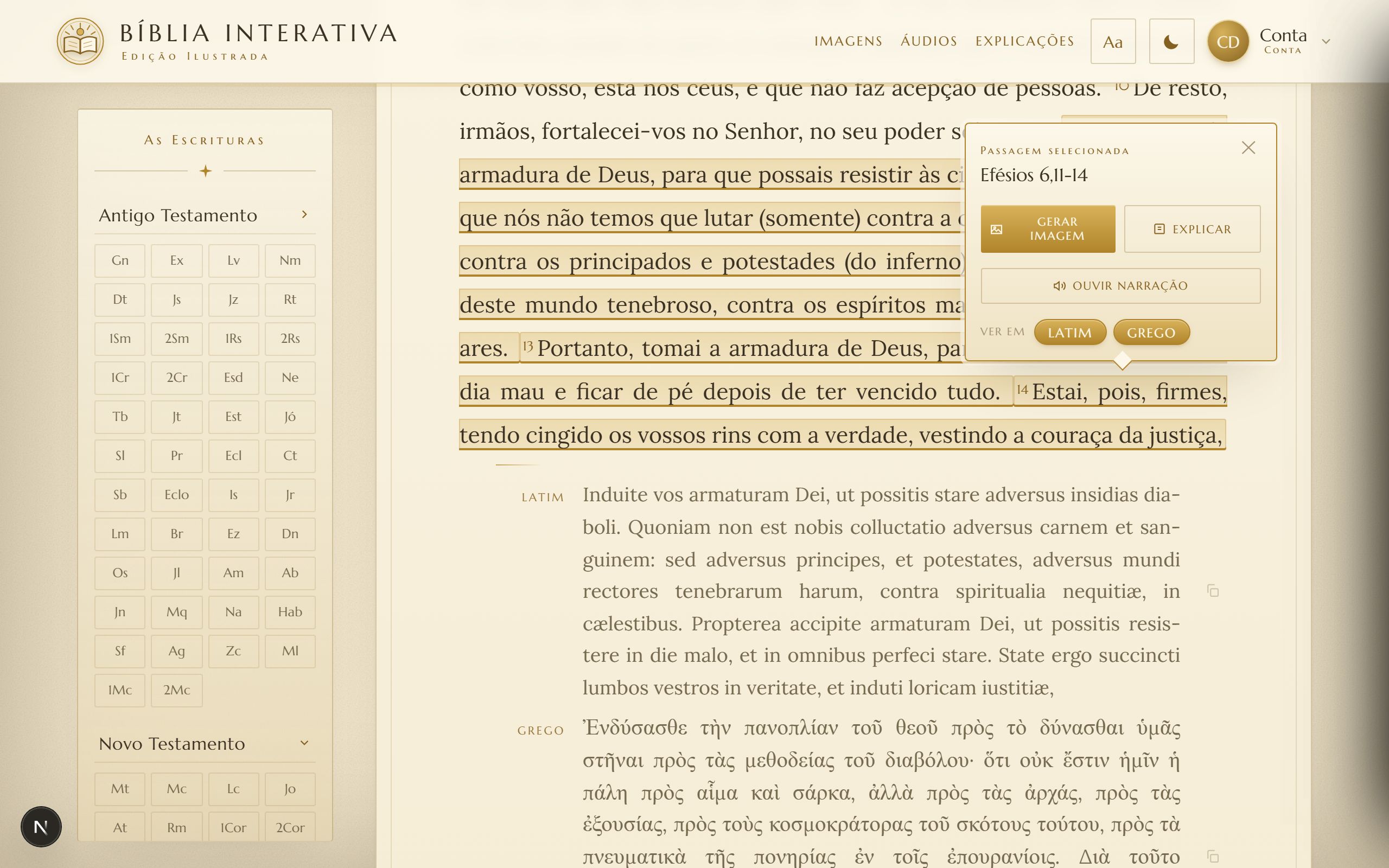This screenshot has width=1389, height=868.
Task: Select the Jn book
Action: pyautogui.click(x=120, y=612)
